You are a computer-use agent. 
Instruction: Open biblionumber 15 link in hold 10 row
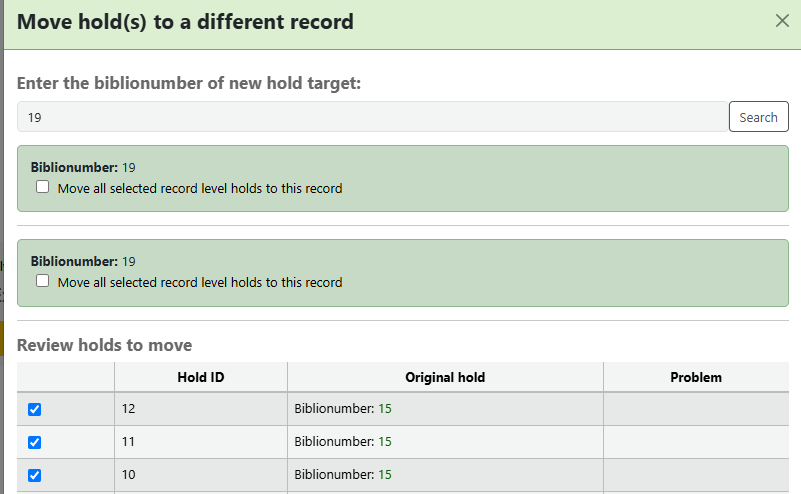click(x=384, y=475)
